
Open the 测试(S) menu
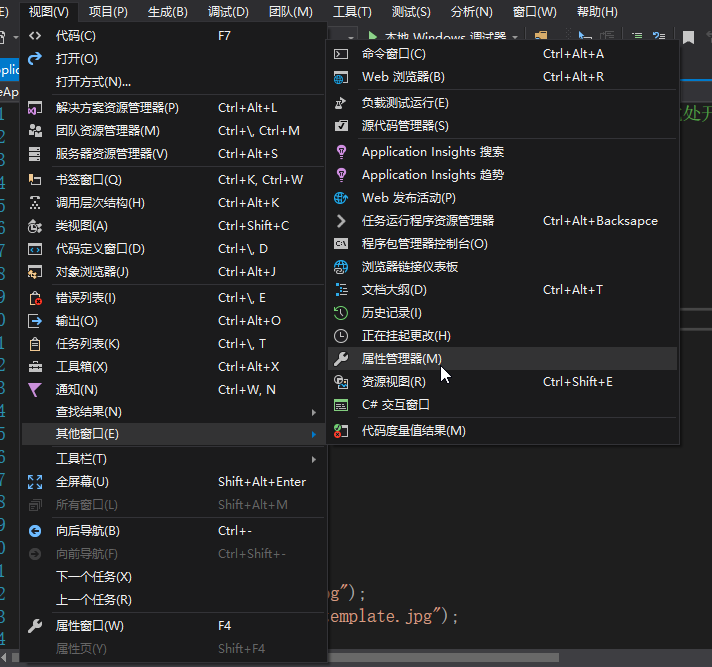(x=411, y=12)
